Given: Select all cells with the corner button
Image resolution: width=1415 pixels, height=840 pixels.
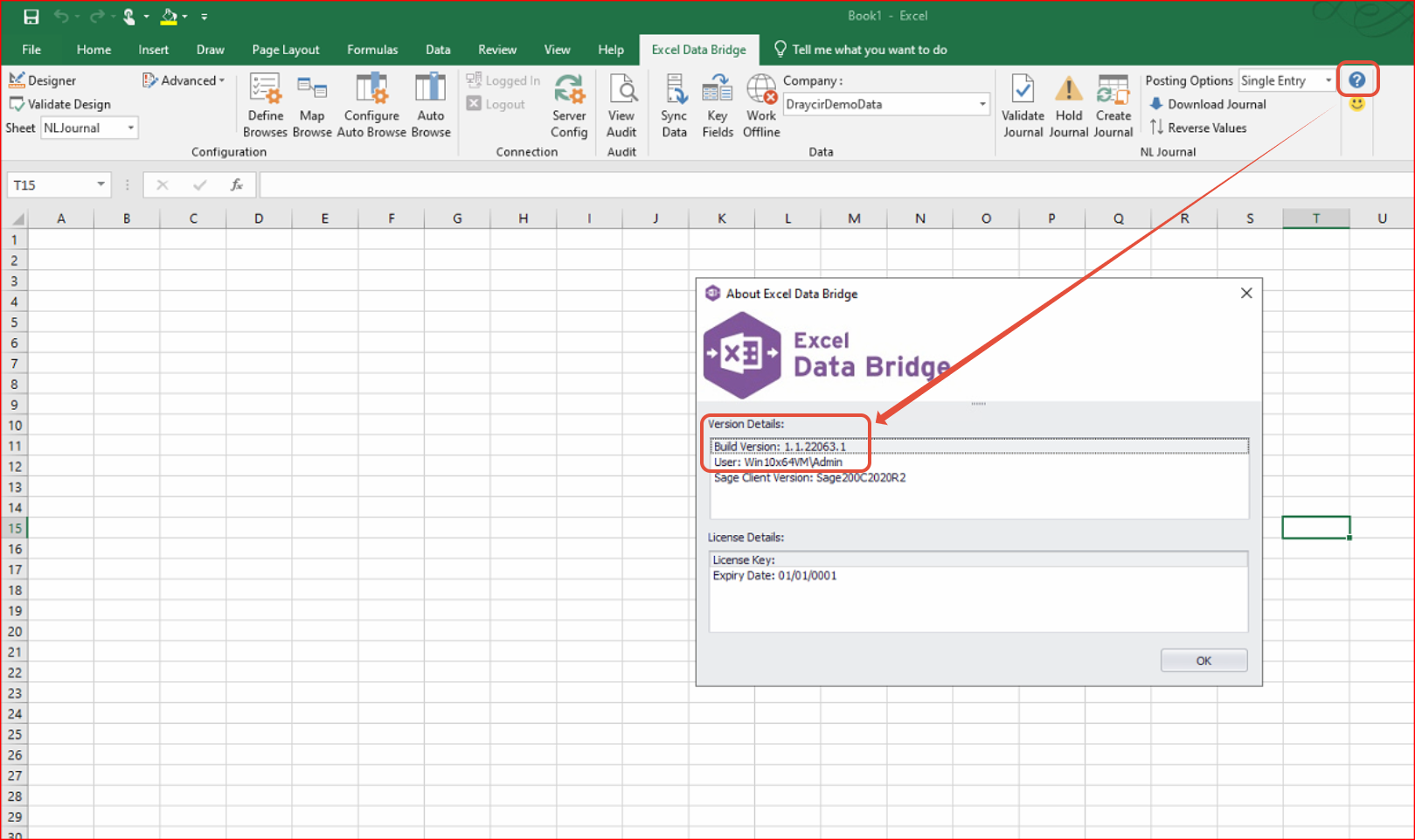Looking at the screenshot, I should [x=16, y=219].
